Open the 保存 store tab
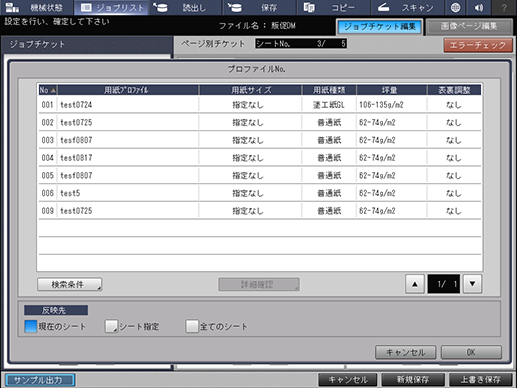 (259, 7)
